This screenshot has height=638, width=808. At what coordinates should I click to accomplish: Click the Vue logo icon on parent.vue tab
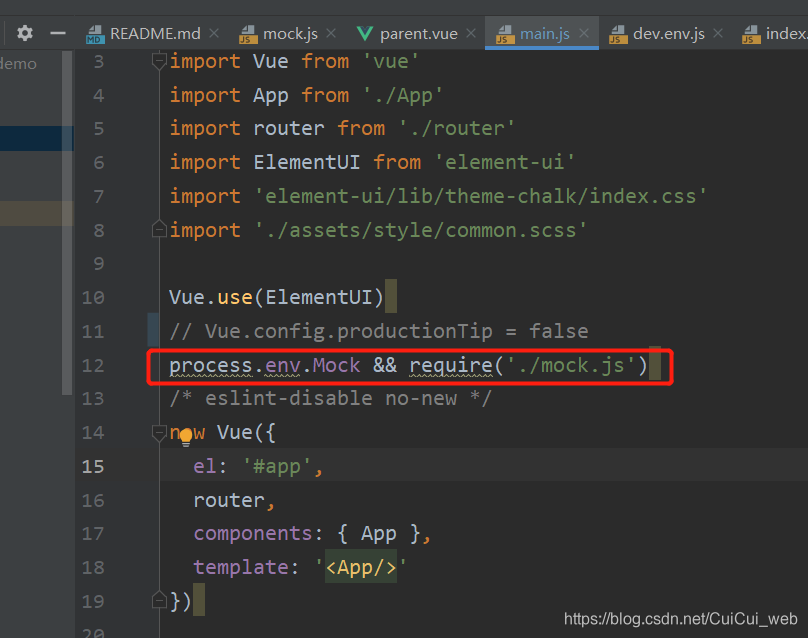(x=365, y=34)
